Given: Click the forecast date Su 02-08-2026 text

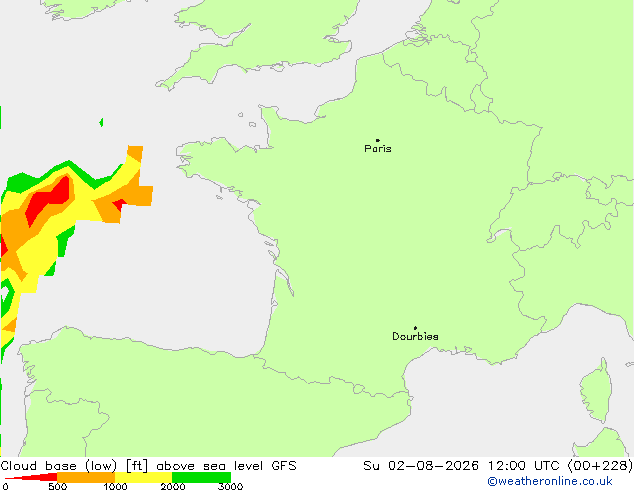Looking at the screenshot, I should coord(421,466).
